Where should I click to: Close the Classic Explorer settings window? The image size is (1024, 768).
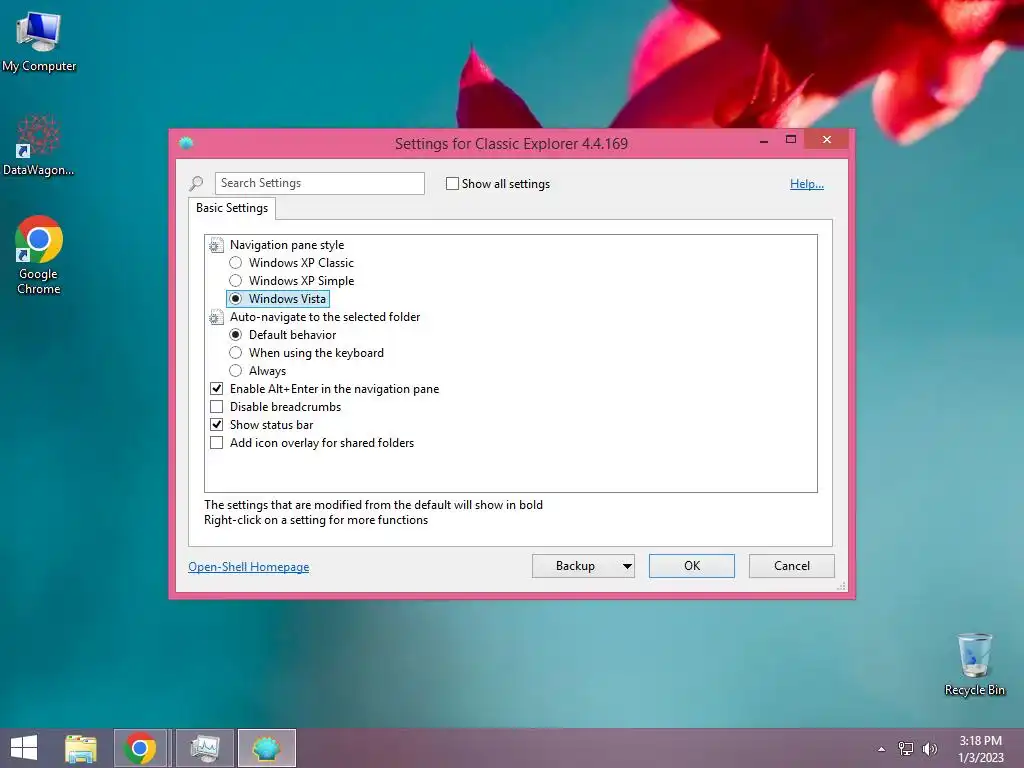(827, 140)
